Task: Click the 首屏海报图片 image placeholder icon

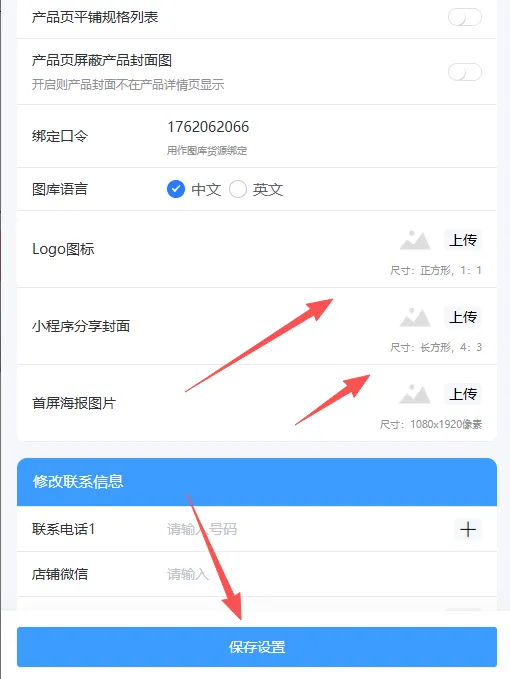Action: pyautogui.click(x=415, y=394)
